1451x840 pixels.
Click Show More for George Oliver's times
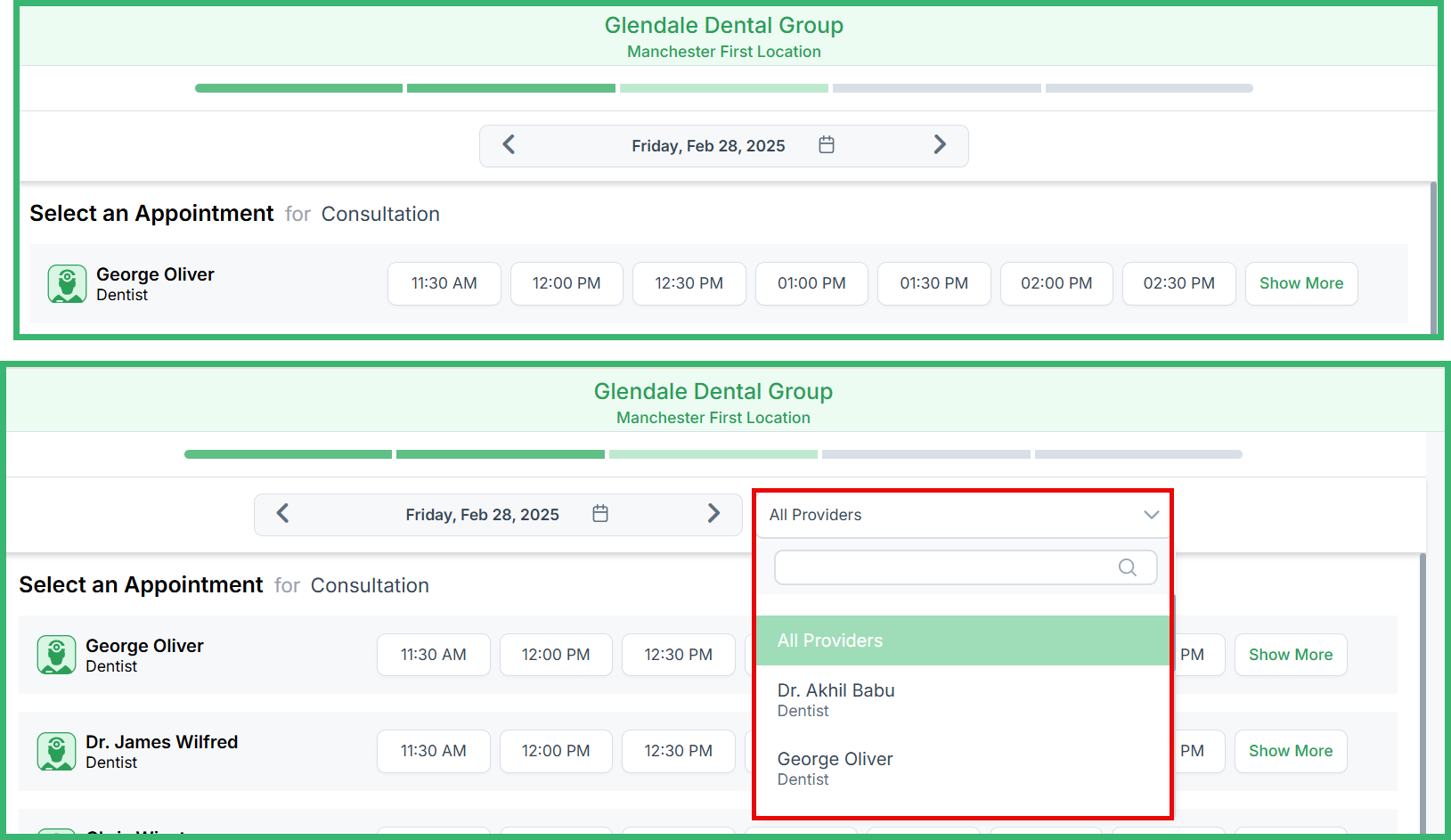1301,283
